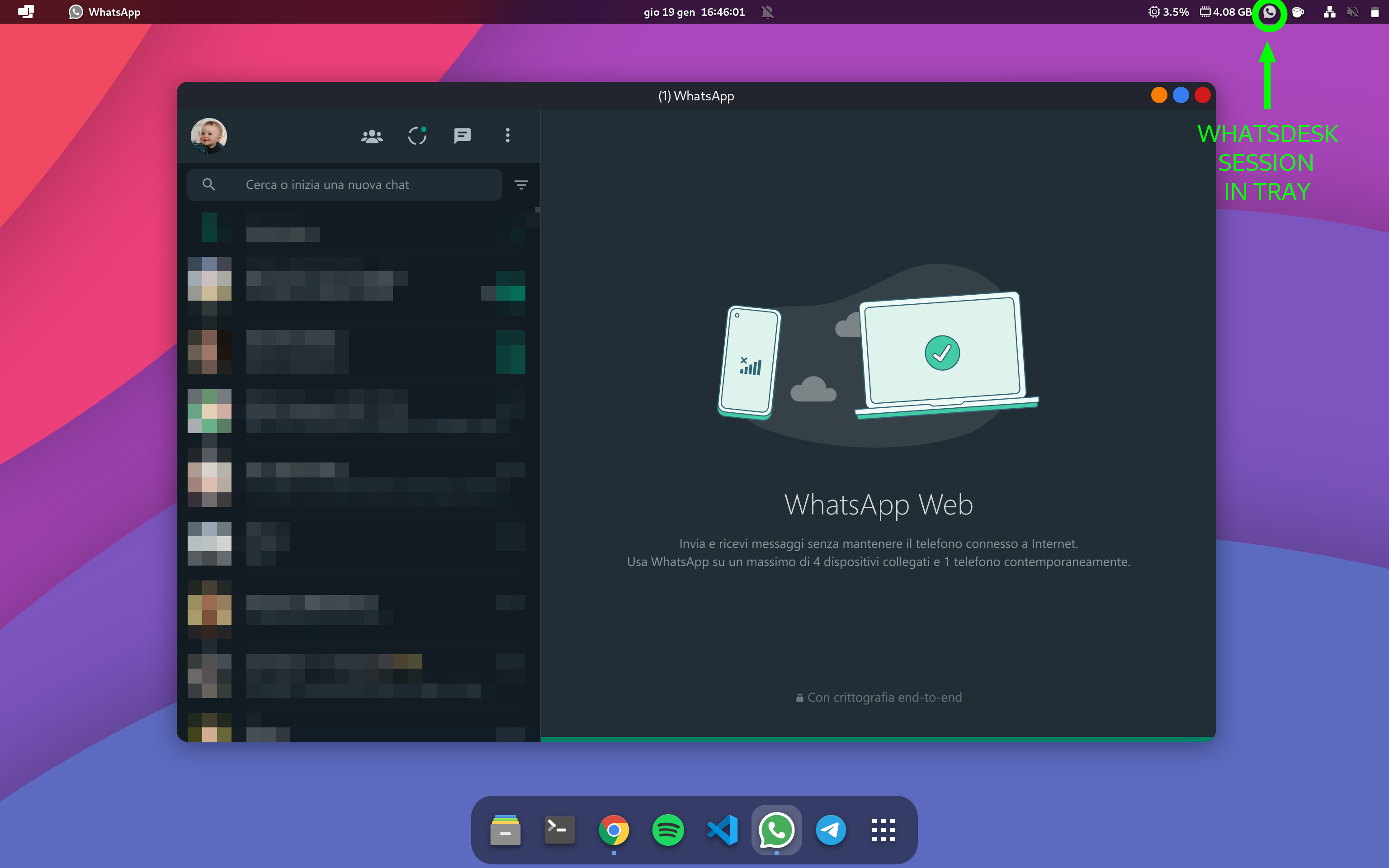The width and height of the screenshot is (1389, 868).
Task: Open Visual Studio Code from dock
Action: (x=722, y=830)
